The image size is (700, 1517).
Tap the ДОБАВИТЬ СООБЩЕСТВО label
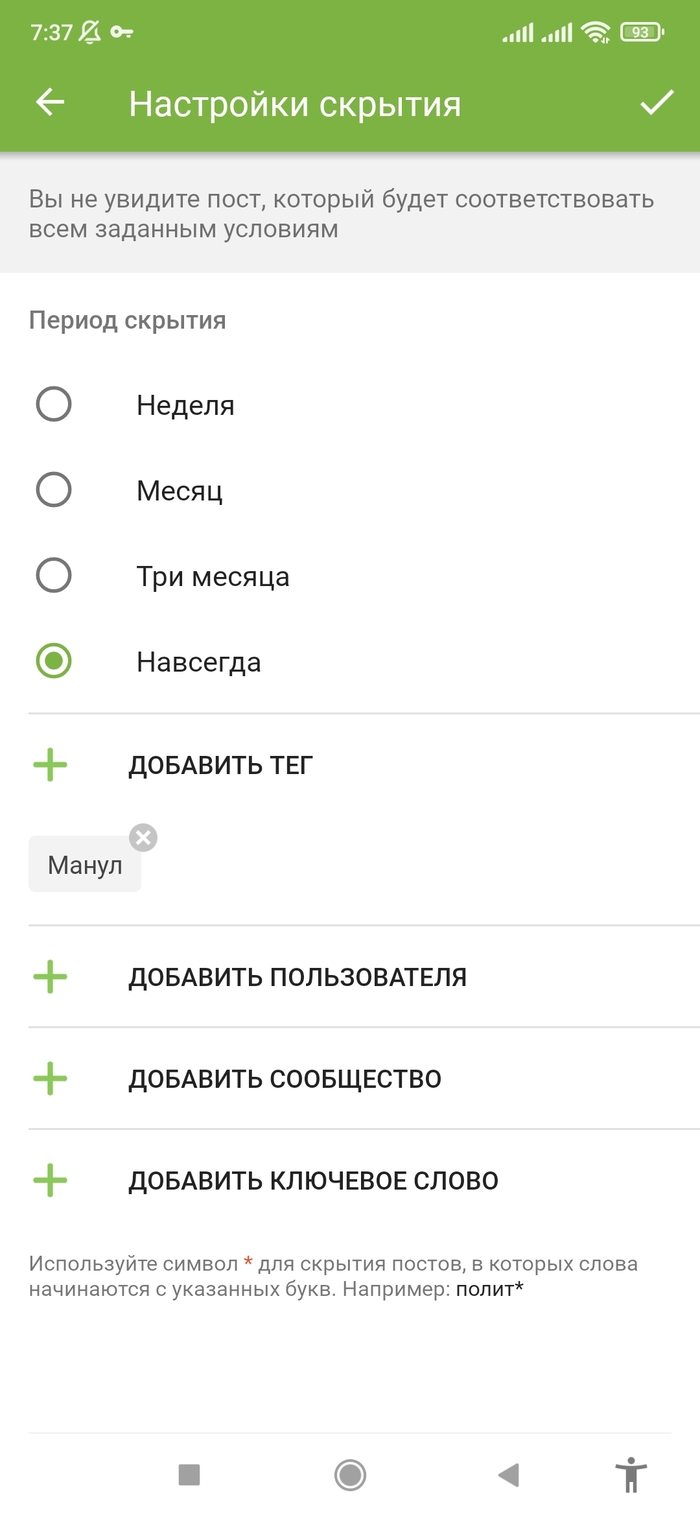[x=285, y=1079]
